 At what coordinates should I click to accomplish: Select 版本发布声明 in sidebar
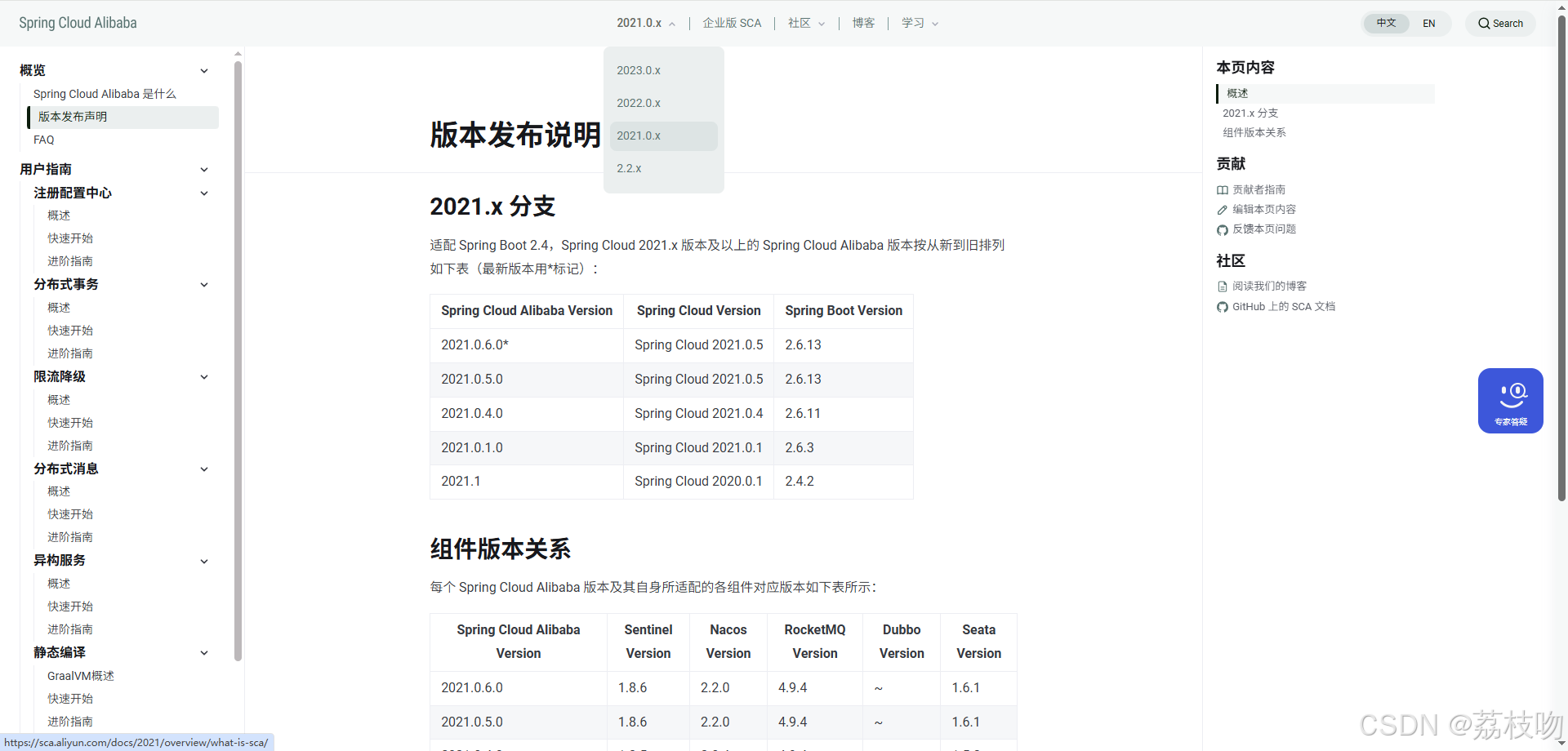(x=122, y=117)
